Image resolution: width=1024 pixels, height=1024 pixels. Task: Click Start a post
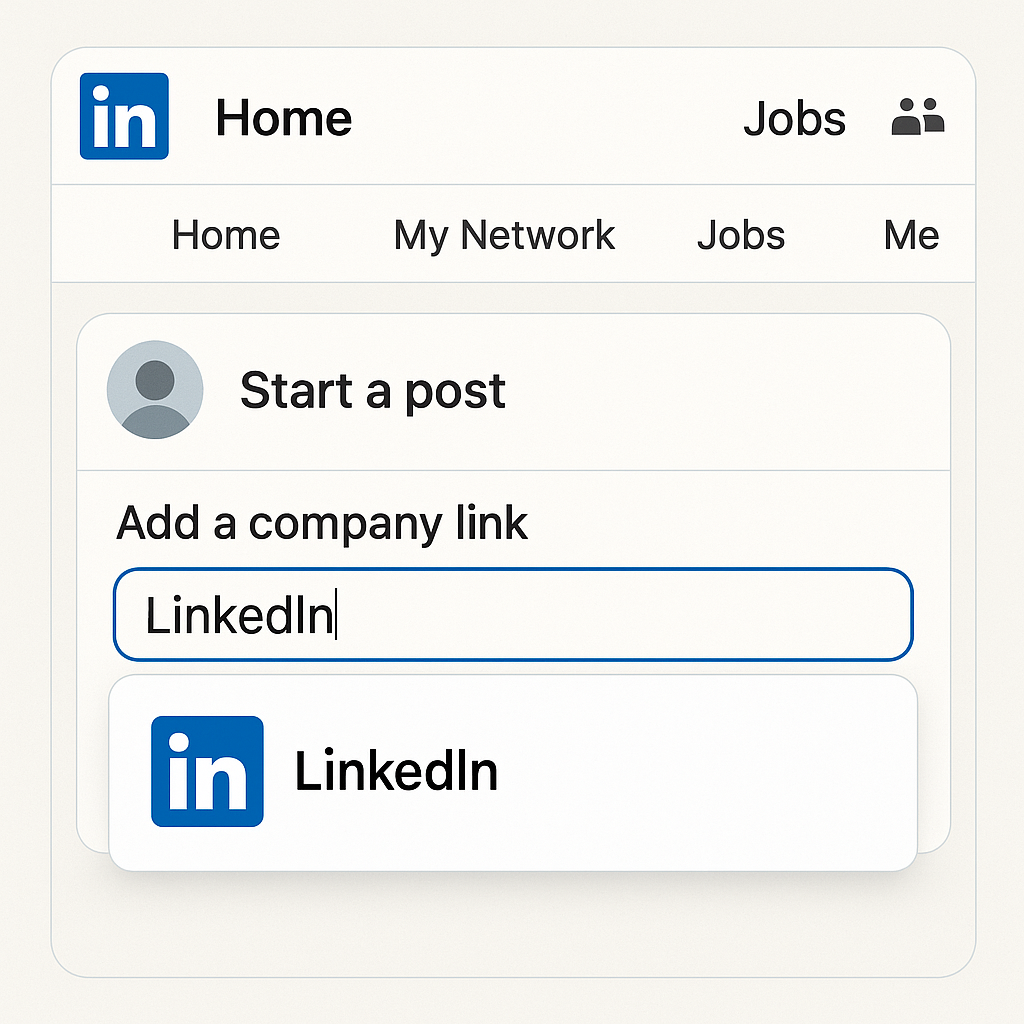[x=373, y=391]
